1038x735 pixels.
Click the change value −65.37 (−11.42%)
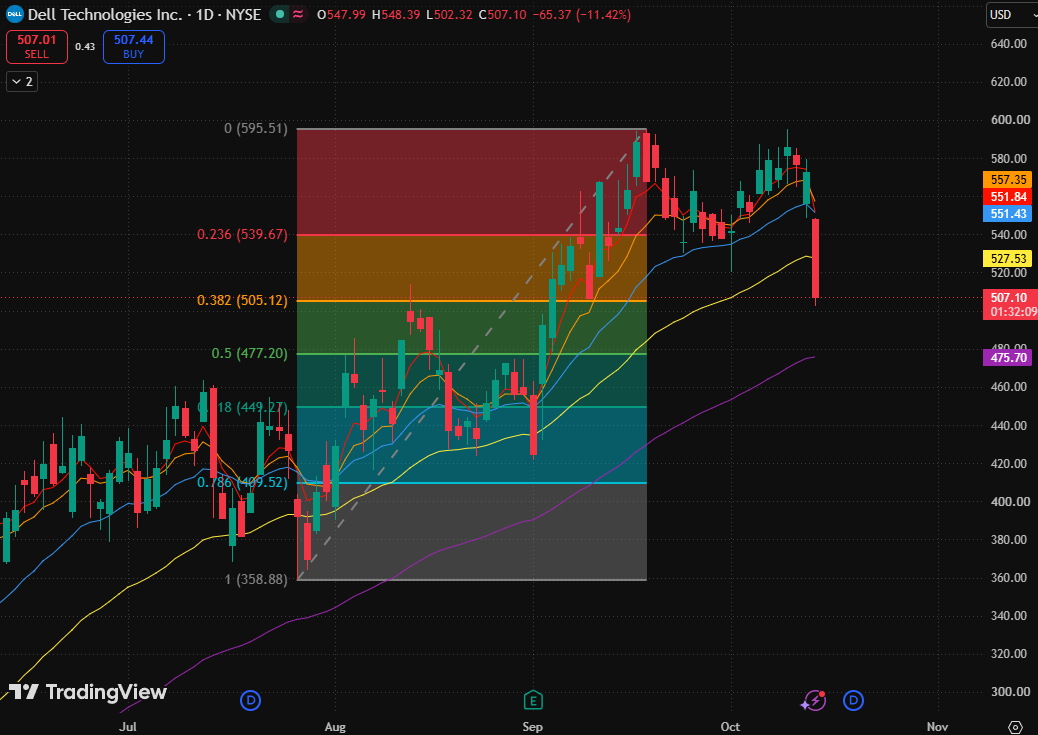pos(581,15)
